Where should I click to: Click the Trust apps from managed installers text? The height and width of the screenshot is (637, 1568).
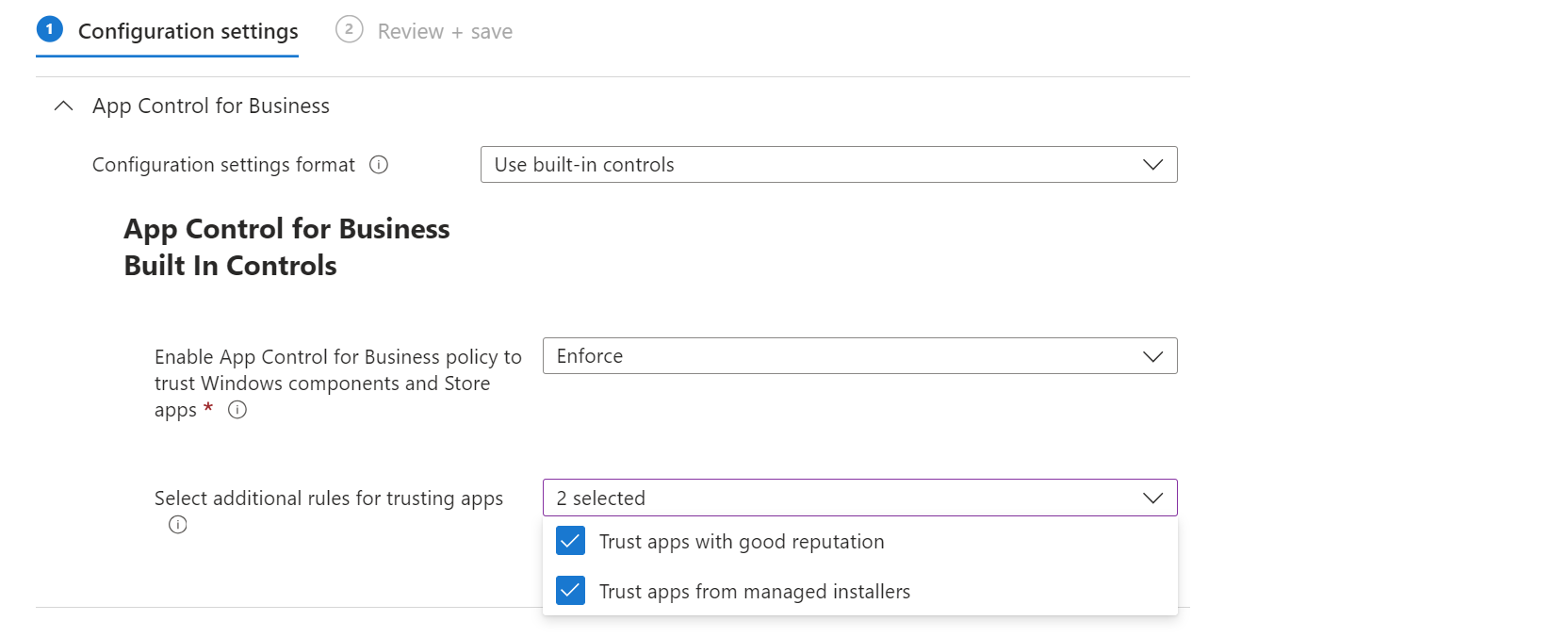pyautogui.click(x=755, y=592)
